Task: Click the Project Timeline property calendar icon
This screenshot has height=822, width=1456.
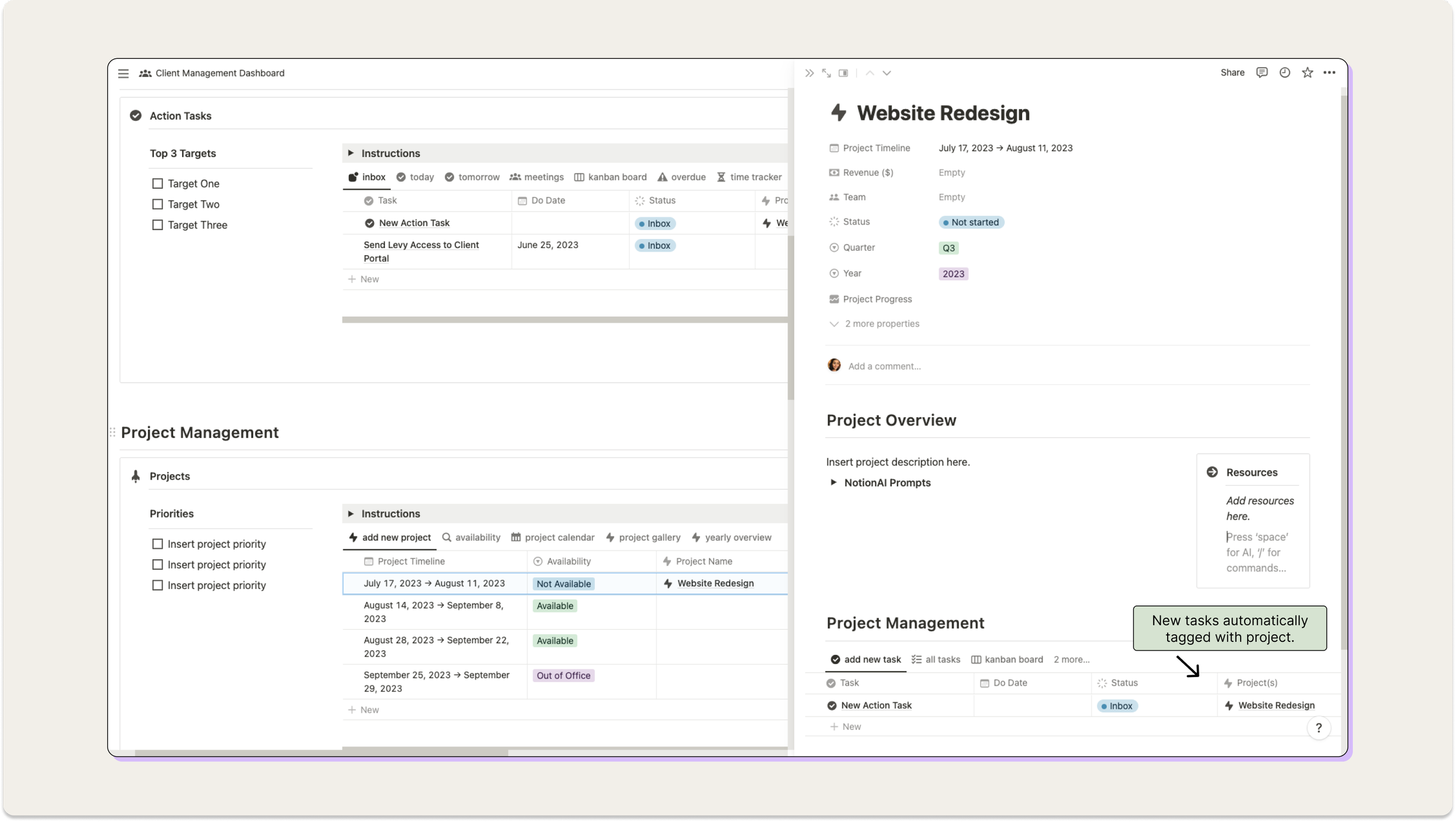Action: pyautogui.click(x=834, y=148)
